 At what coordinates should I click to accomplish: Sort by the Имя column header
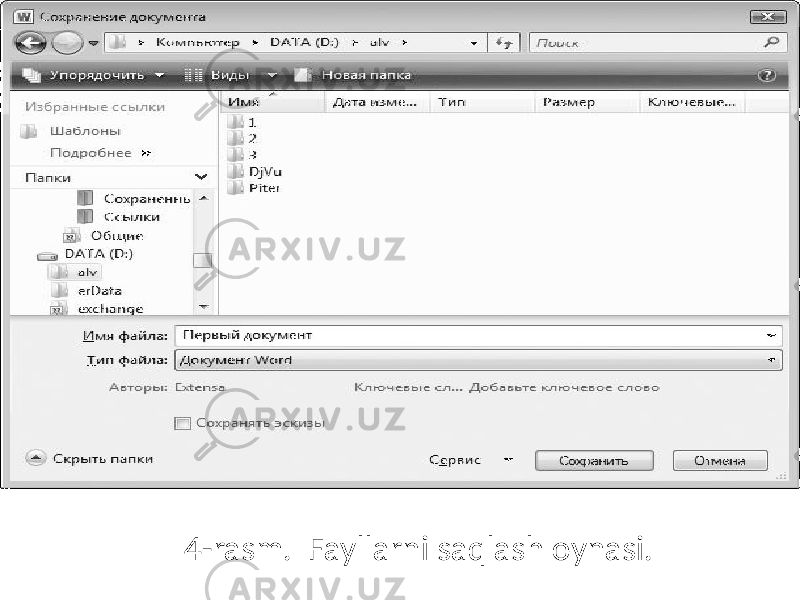coord(272,102)
